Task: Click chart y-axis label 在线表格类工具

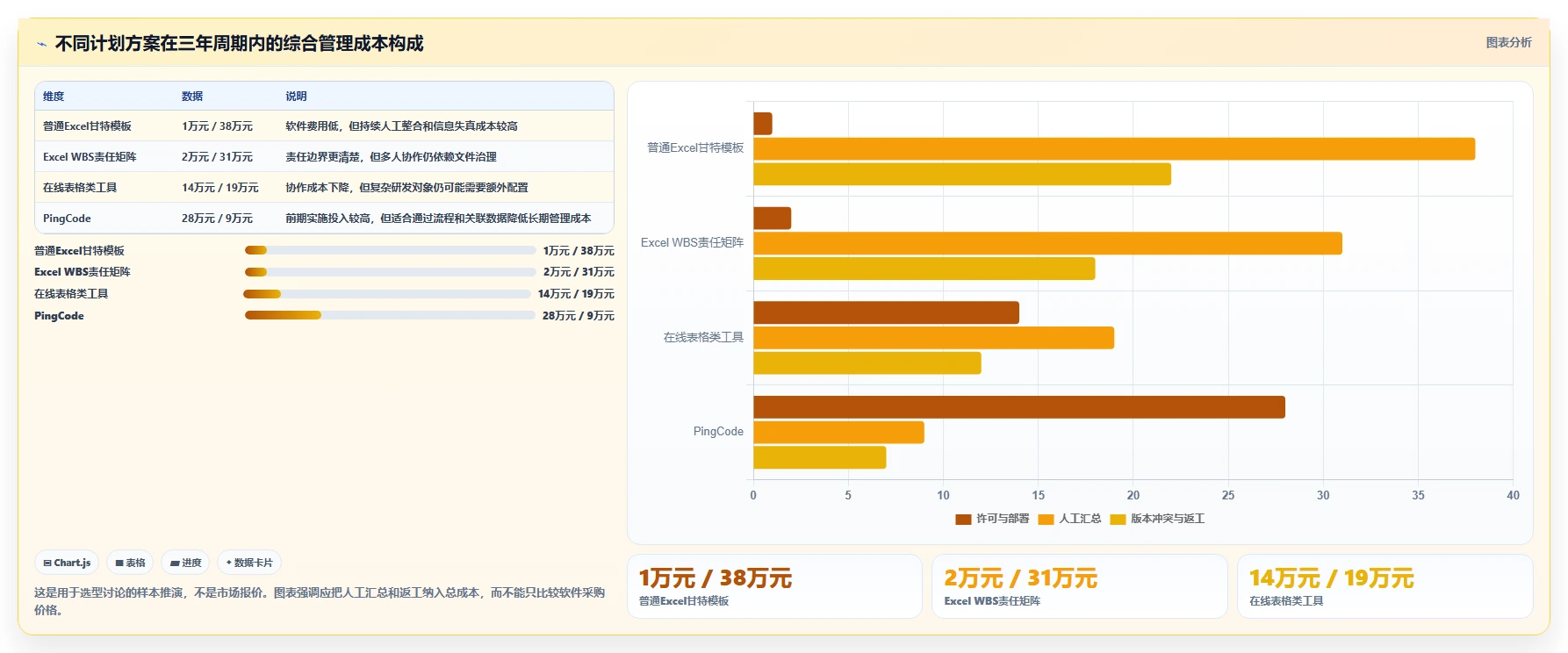Action: (x=703, y=337)
